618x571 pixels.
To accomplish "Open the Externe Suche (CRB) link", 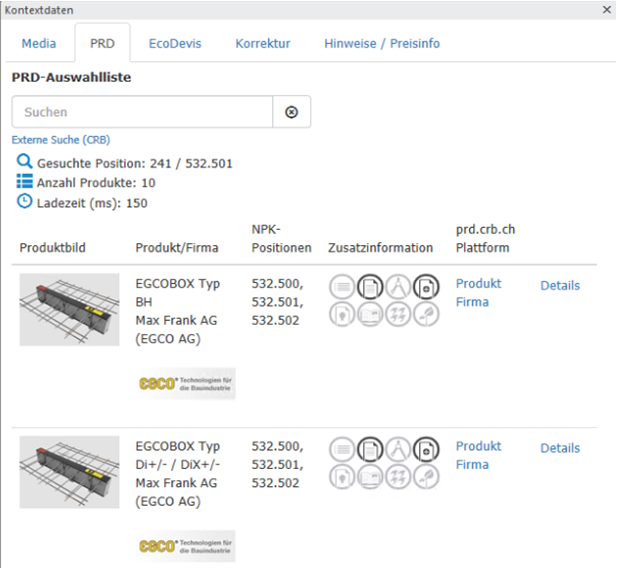I will 61,140.
